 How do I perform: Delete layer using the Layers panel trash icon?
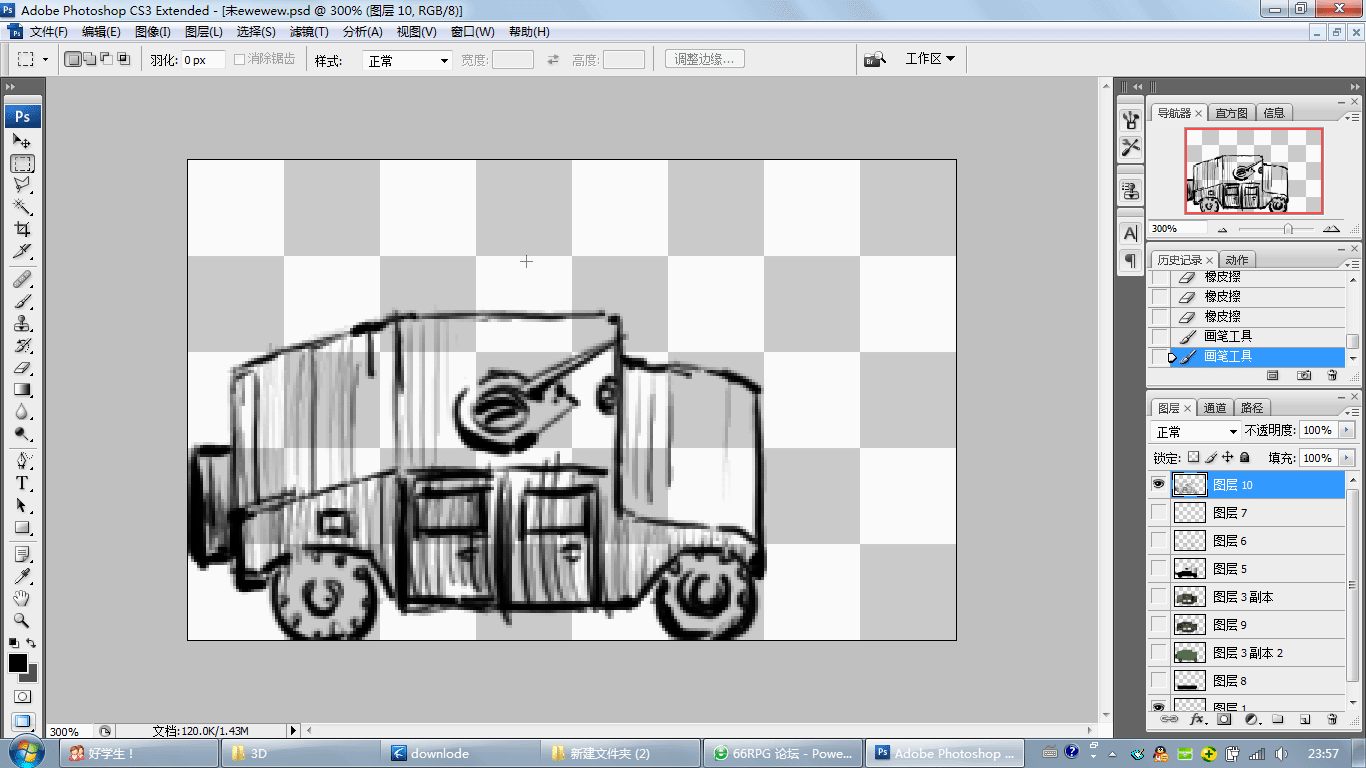[1332, 719]
